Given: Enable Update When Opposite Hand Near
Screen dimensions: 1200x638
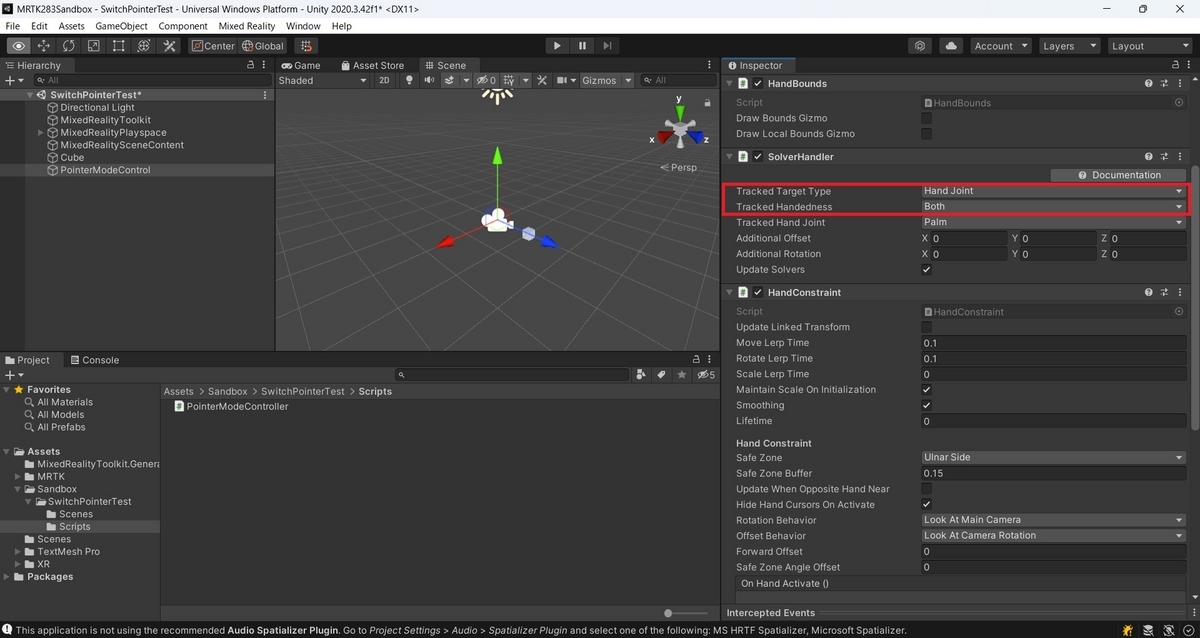Looking at the screenshot, I should [x=926, y=489].
